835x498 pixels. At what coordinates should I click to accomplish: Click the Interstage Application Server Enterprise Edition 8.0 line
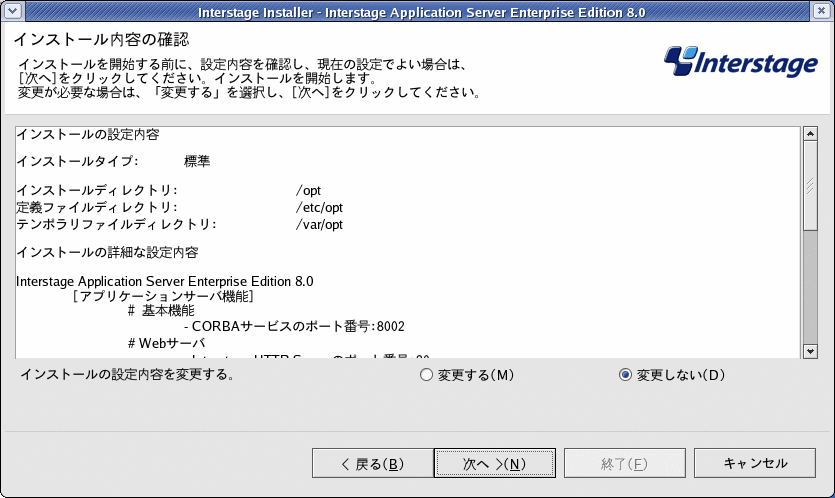point(165,281)
